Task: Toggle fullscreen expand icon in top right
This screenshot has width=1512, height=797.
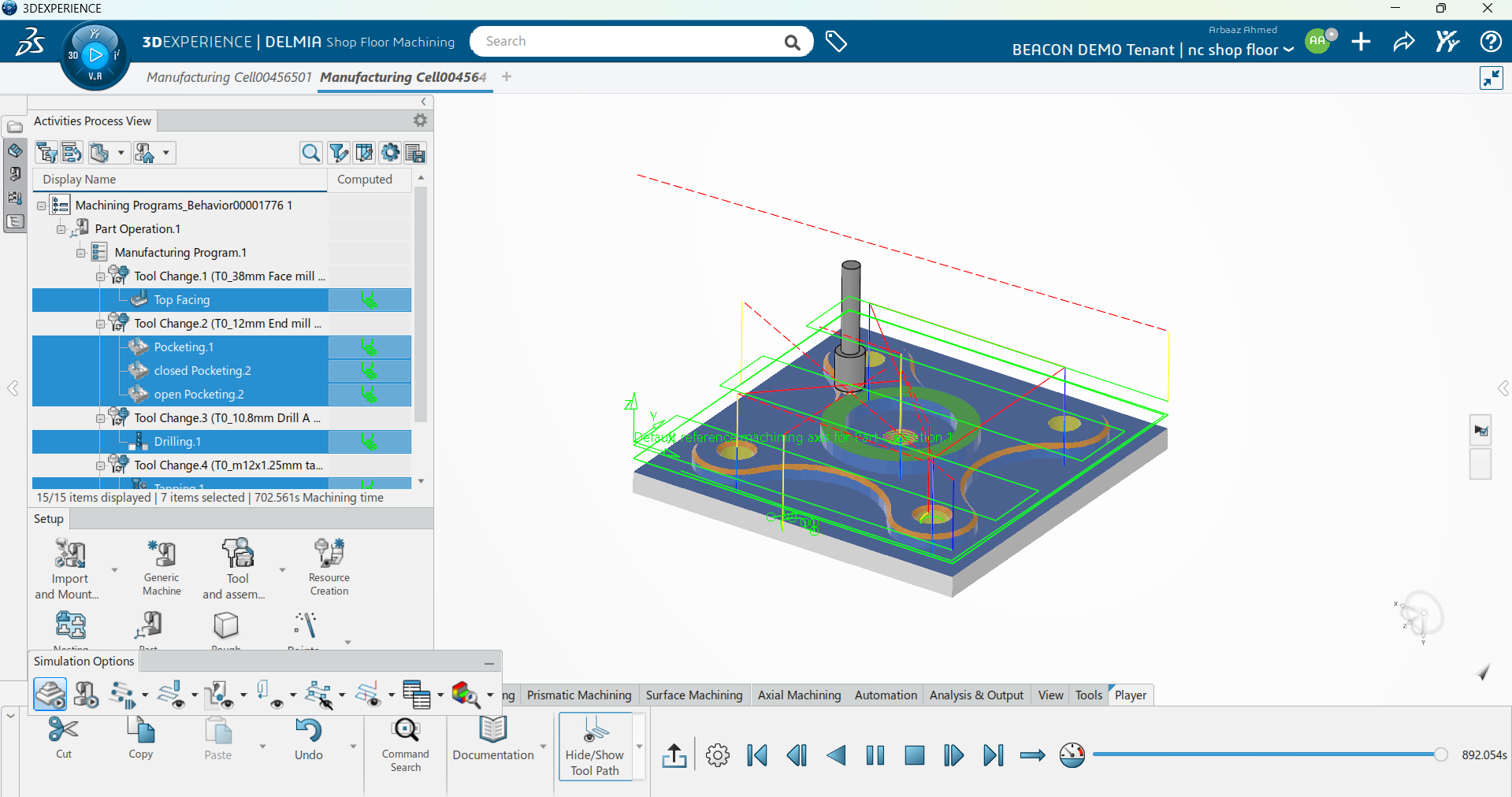Action: pos(1491,78)
